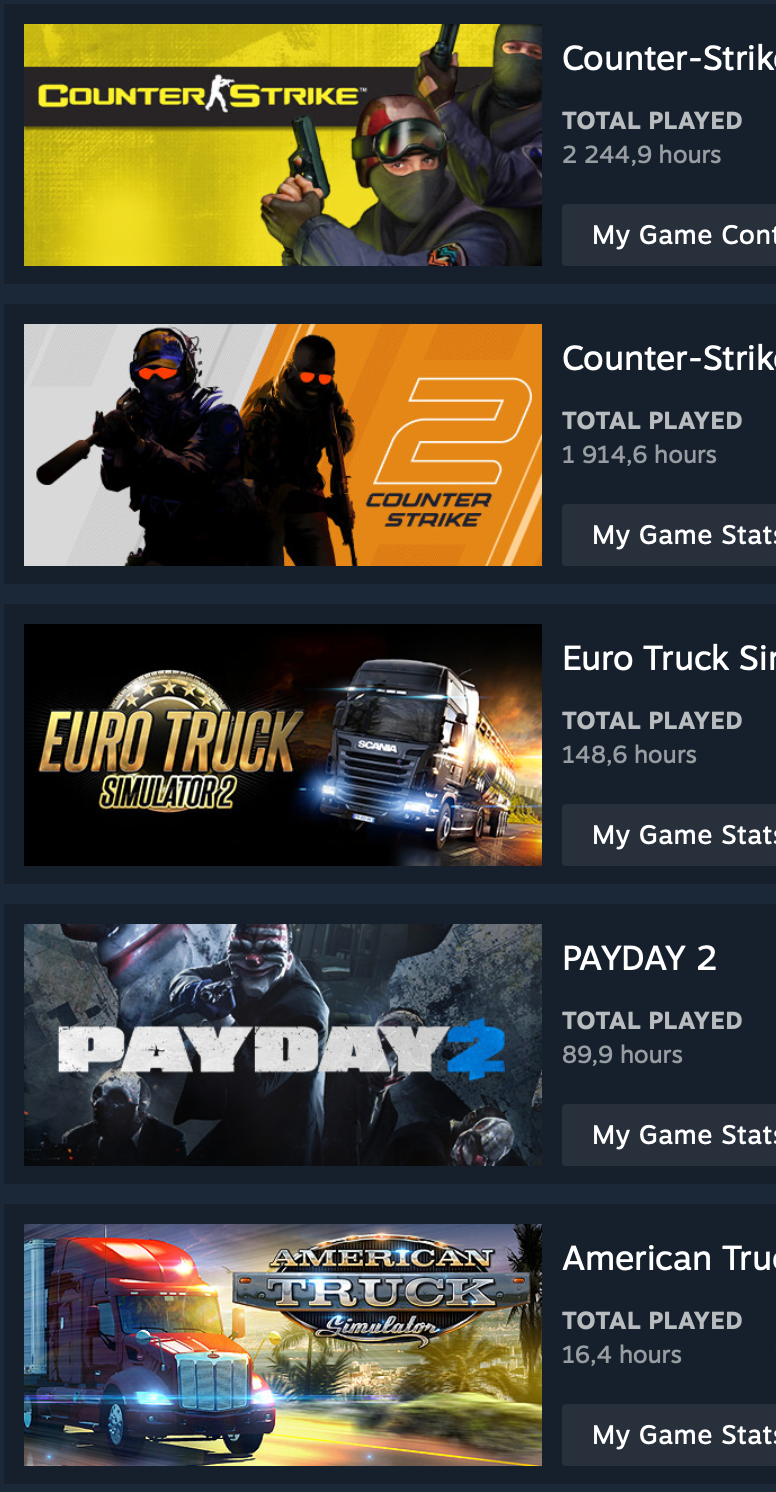Open the American Truck Simulator banner
The image size is (776, 1492).
(x=283, y=1345)
